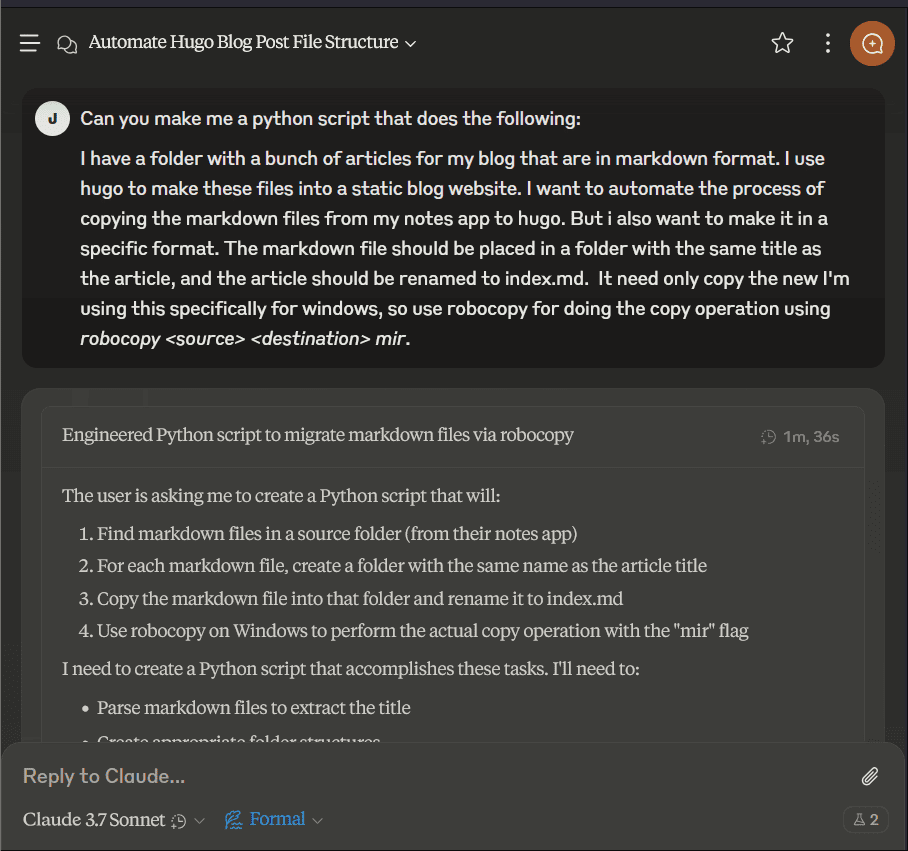Attach a file using the paperclip icon
Image resolution: width=908 pixels, height=851 pixels.
870,776
